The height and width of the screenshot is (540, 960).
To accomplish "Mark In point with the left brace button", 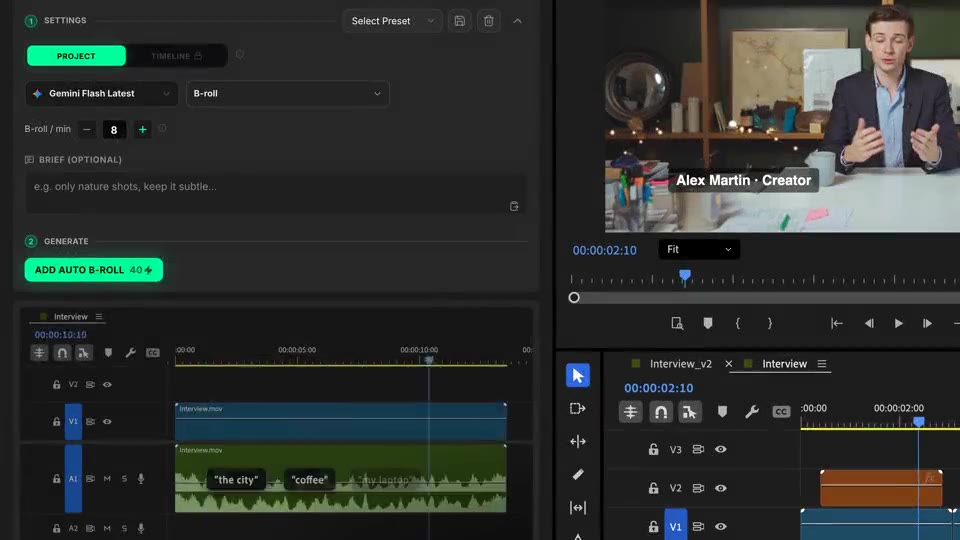I will [738, 323].
